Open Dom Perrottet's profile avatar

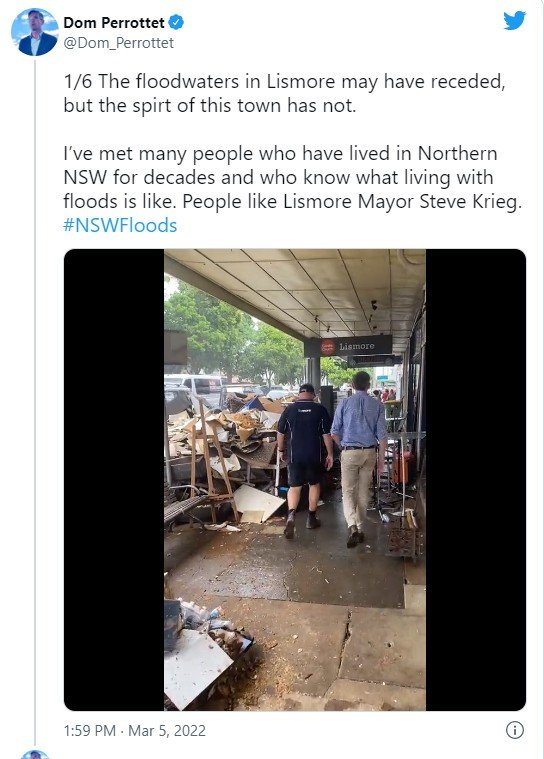point(35,32)
